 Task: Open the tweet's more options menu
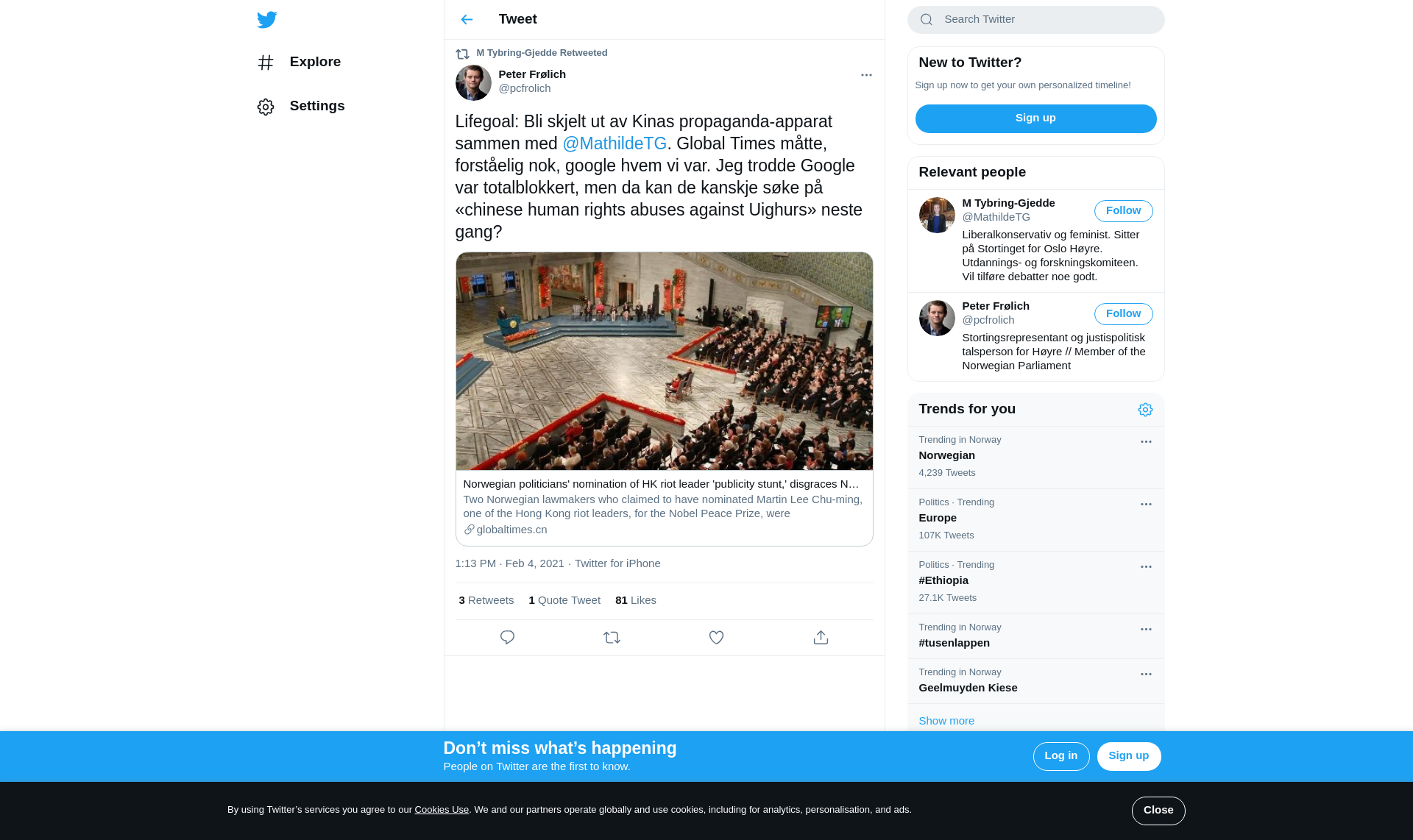pyautogui.click(x=866, y=75)
